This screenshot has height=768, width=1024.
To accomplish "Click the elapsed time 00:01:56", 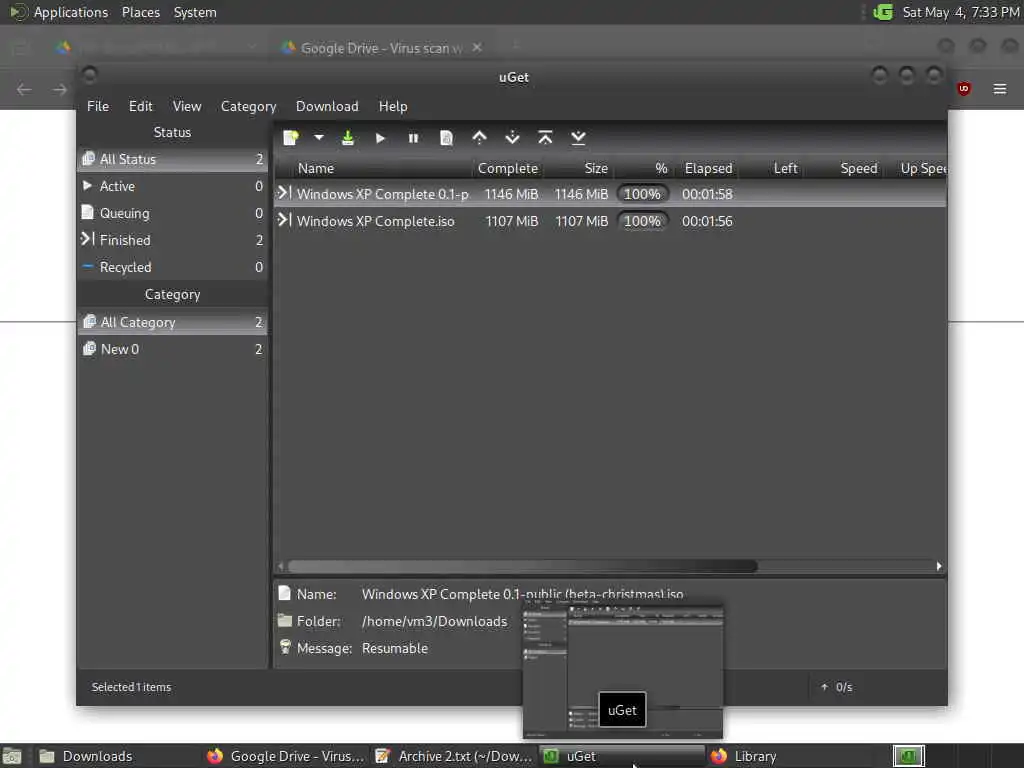I will pos(707,221).
